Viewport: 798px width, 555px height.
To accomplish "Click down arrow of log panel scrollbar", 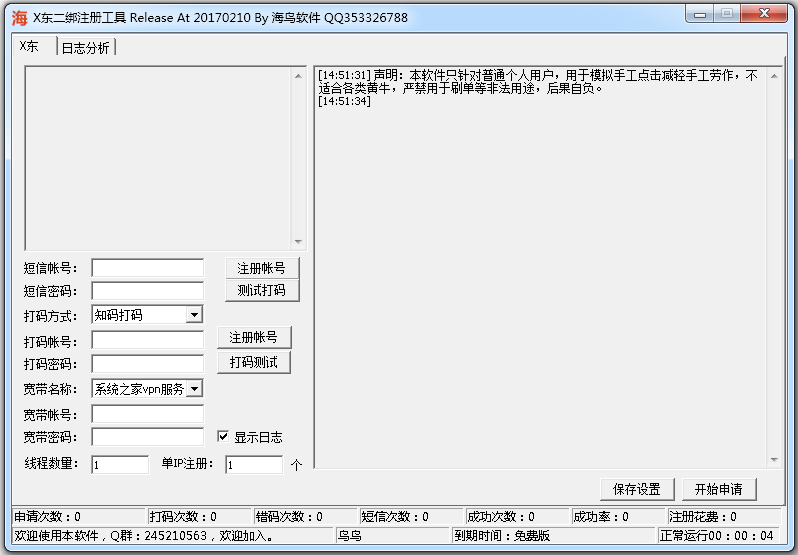I will tap(773, 460).
